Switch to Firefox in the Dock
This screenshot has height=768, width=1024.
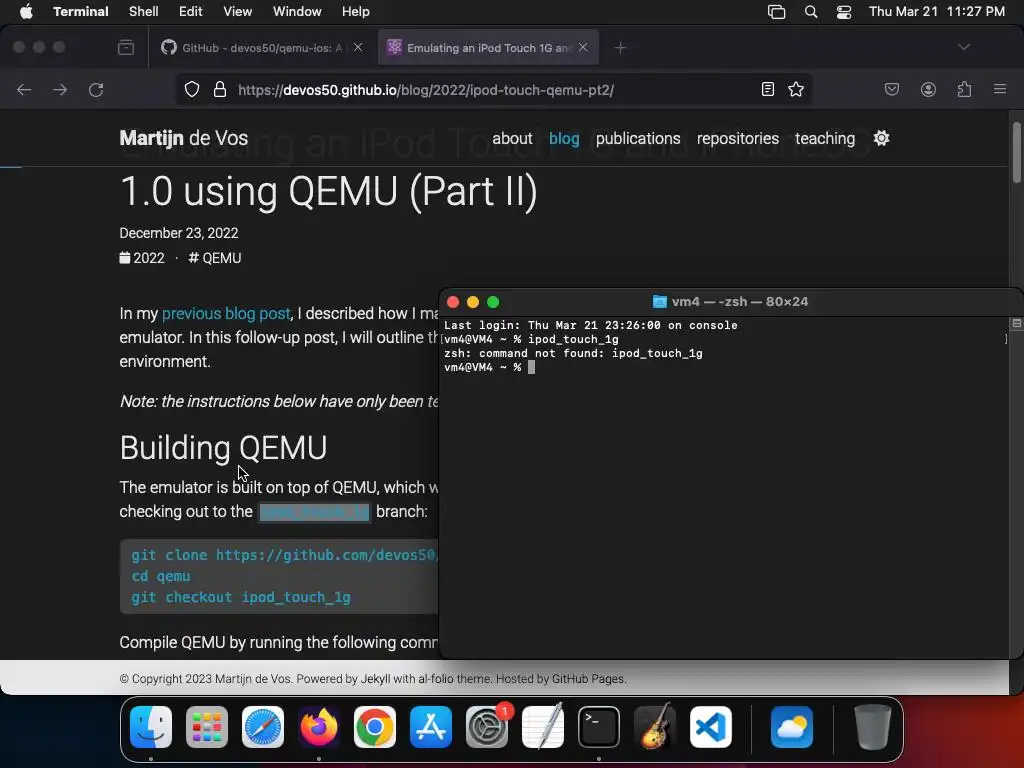click(x=319, y=727)
